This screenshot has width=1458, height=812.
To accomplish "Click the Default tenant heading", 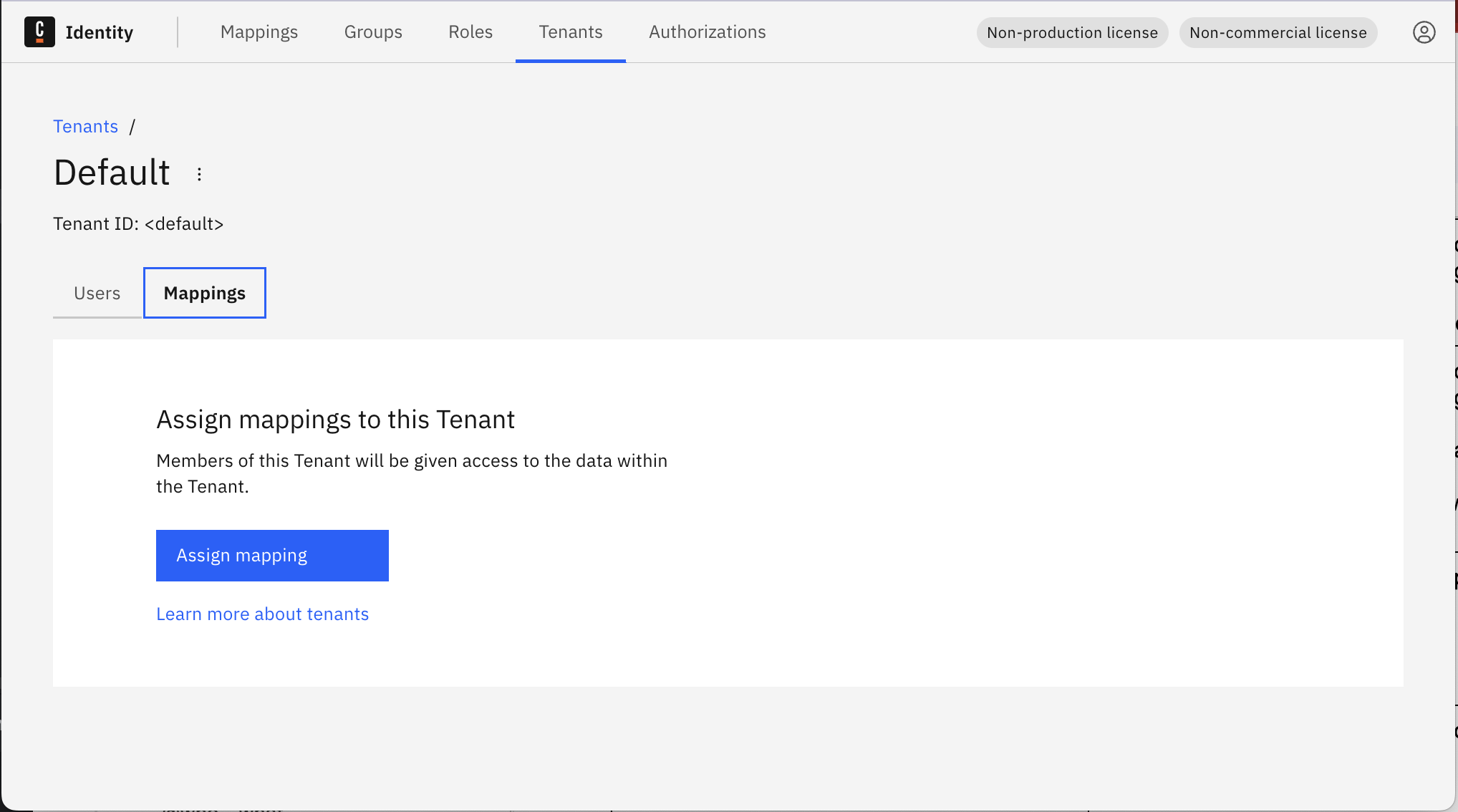I will (112, 172).
